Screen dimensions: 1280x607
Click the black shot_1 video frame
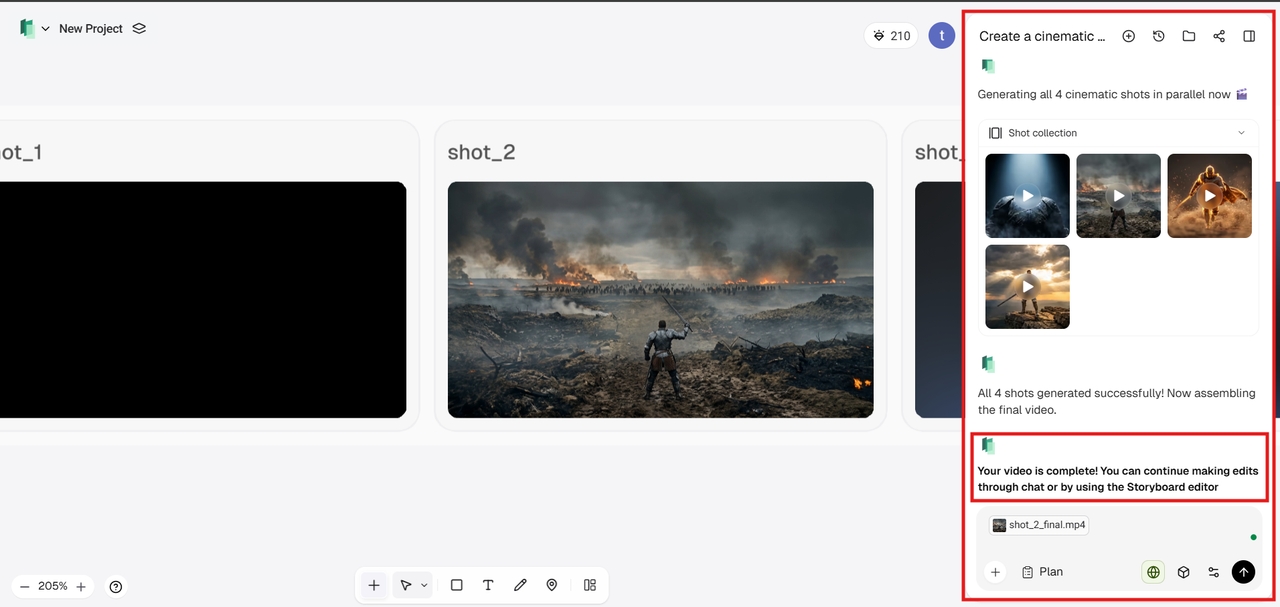pyautogui.click(x=203, y=300)
